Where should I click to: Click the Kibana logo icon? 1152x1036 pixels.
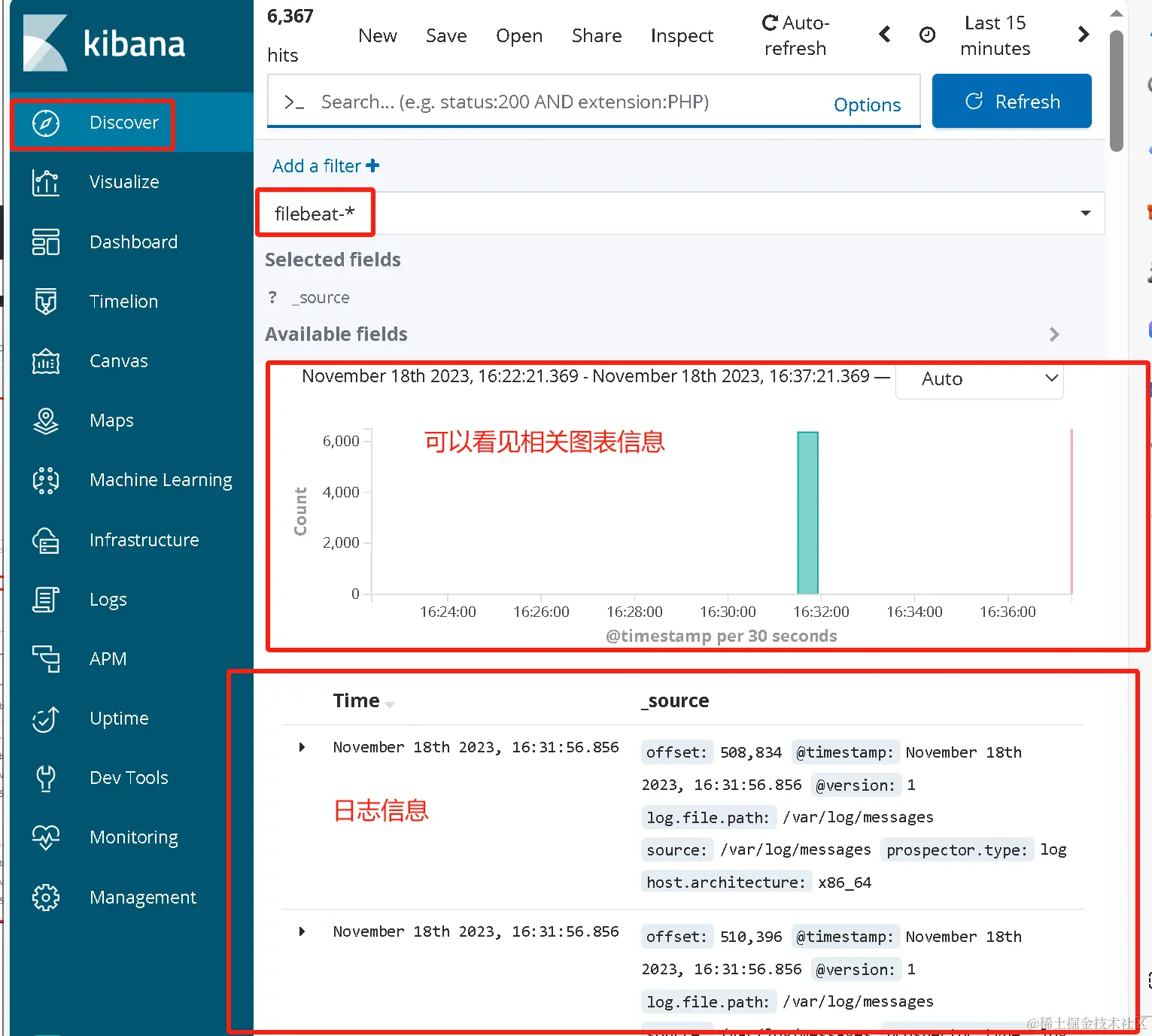coord(45,43)
